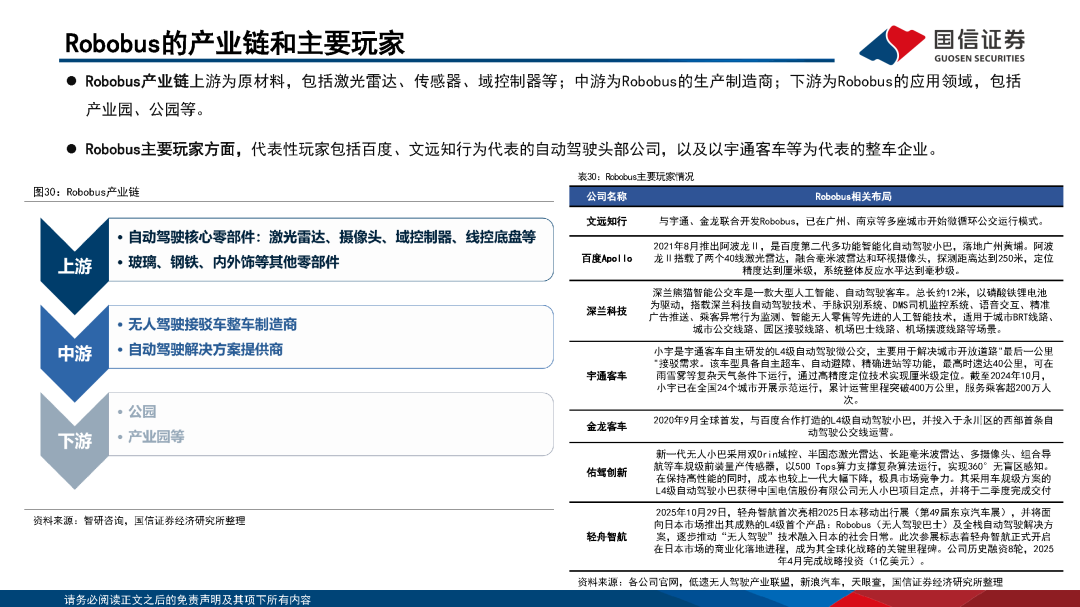Click the 深兰熊猫智能公交车 description cell
This screenshot has height=607, width=1080.
coord(853,311)
